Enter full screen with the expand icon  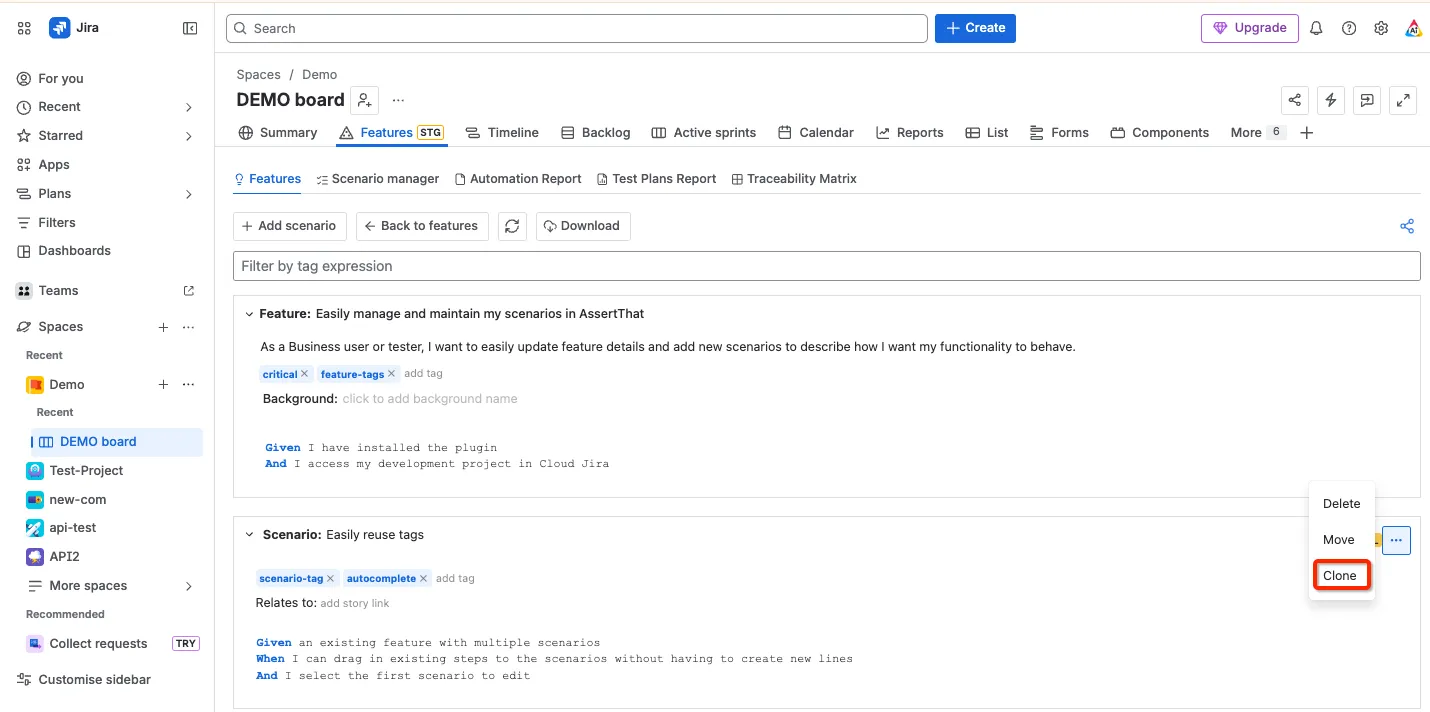[x=1403, y=100]
